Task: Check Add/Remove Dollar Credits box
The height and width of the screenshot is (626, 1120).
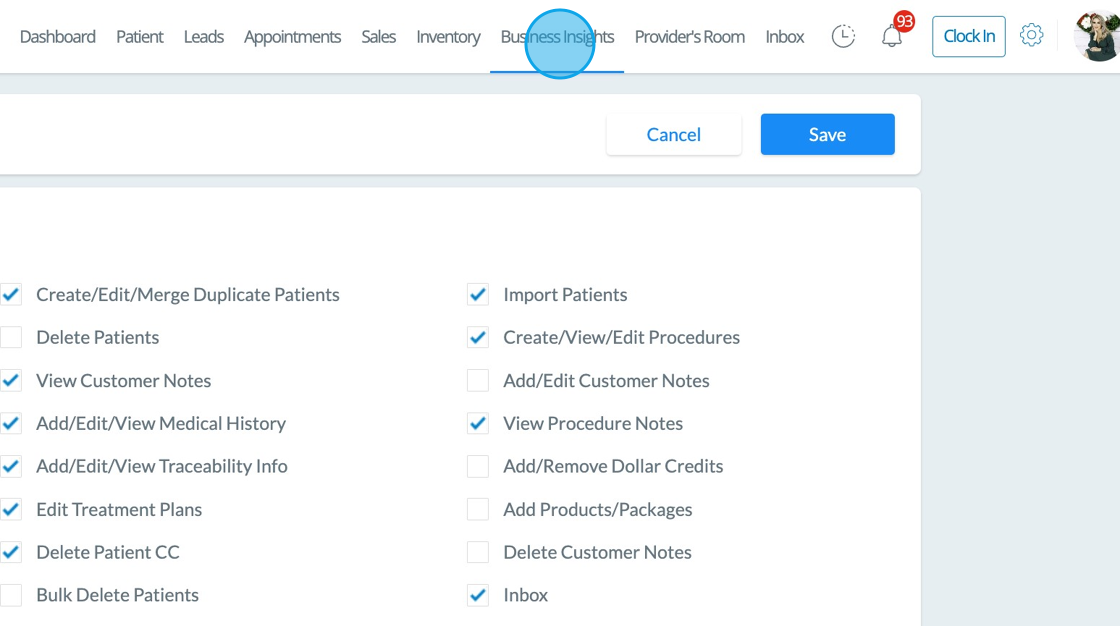Action: pos(478,467)
